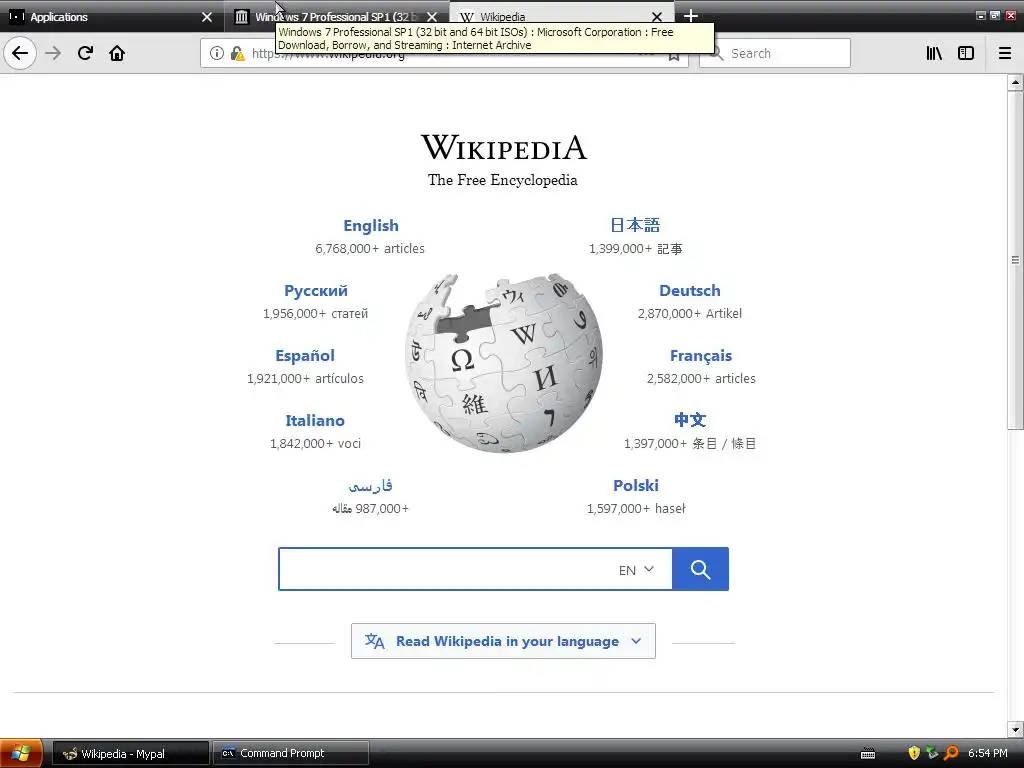
Task: Click the Windows Start button
Action: pos(21,753)
